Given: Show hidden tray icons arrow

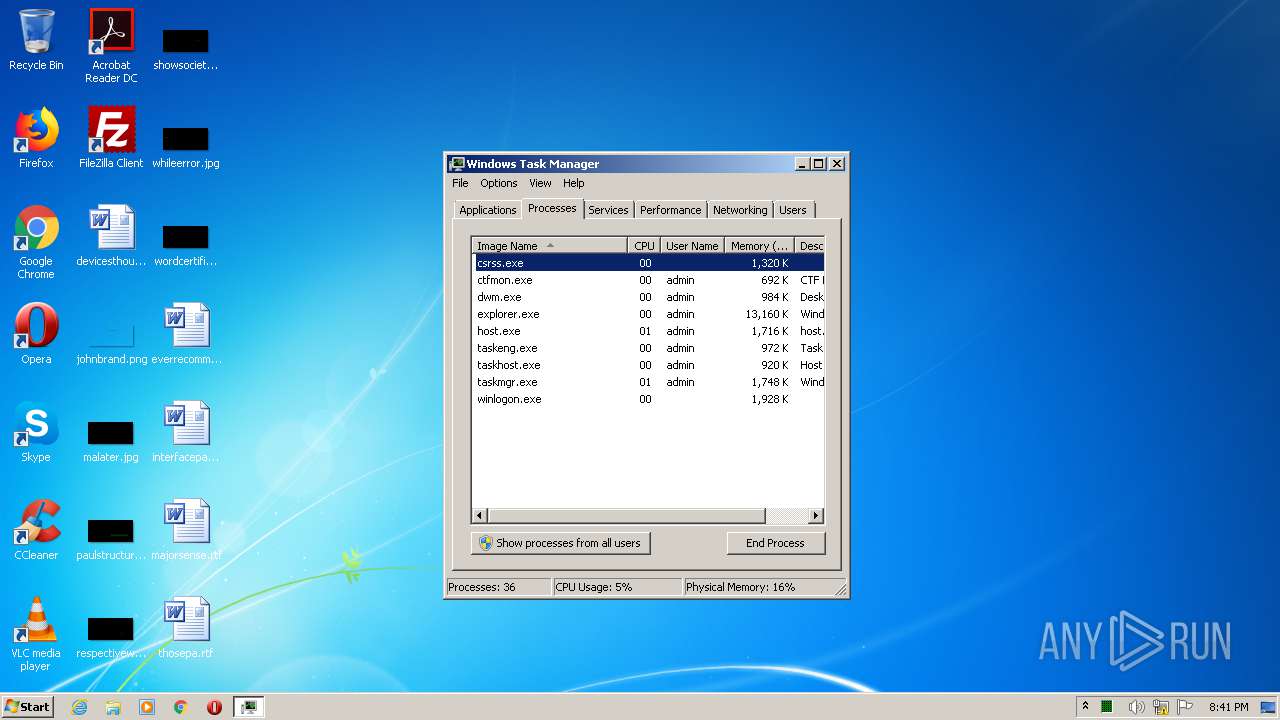Looking at the screenshot, I should click(1085, 707).
